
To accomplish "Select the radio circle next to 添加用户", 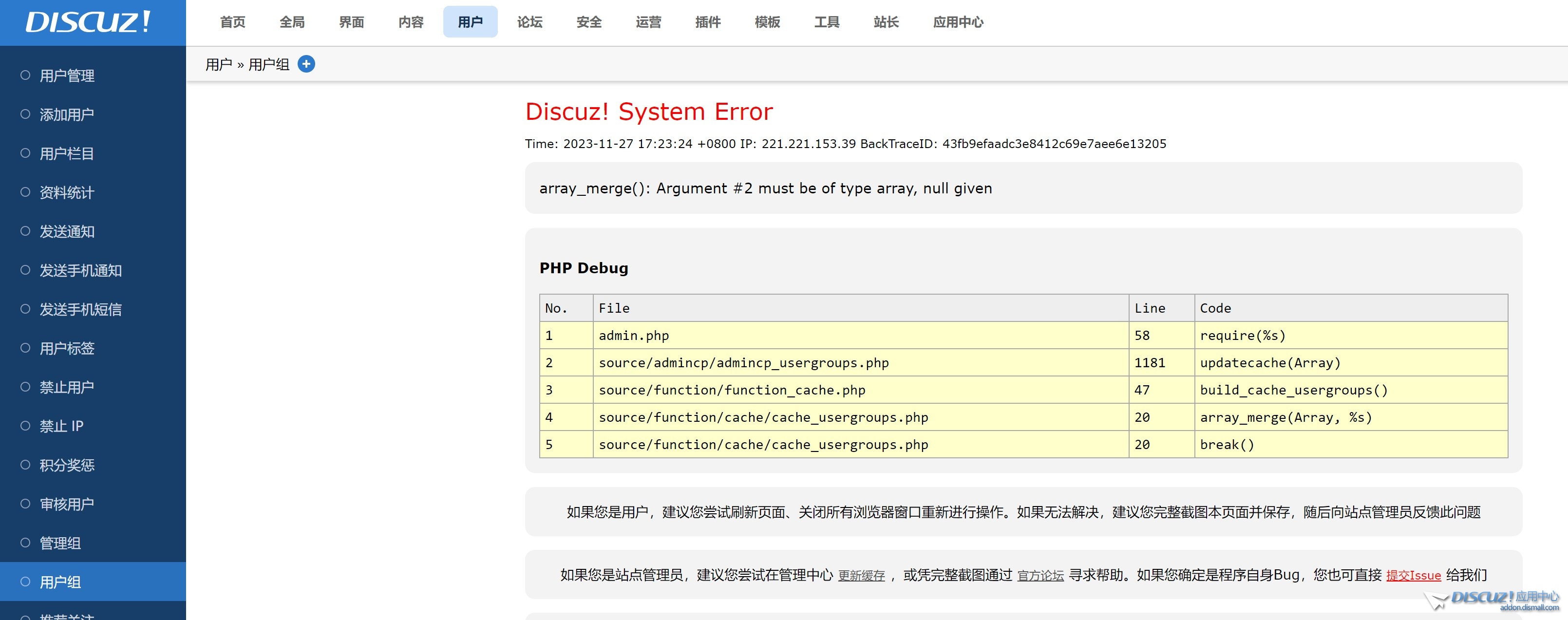I will (x=25, y=114).
